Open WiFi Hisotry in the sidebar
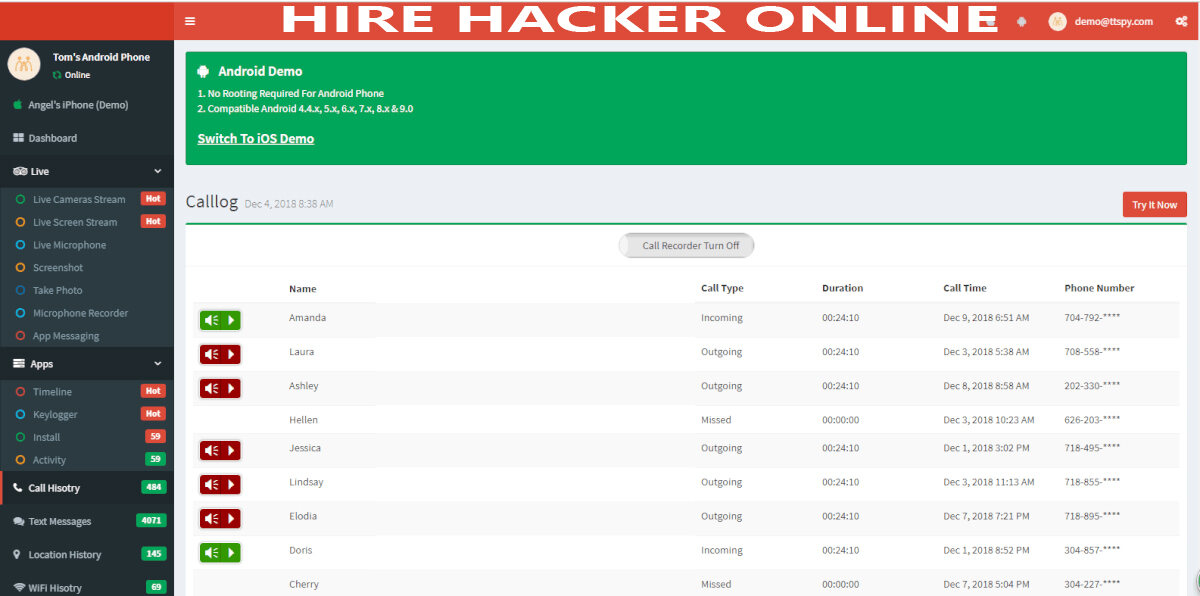 pyautogui.click(x=55, y=587)
